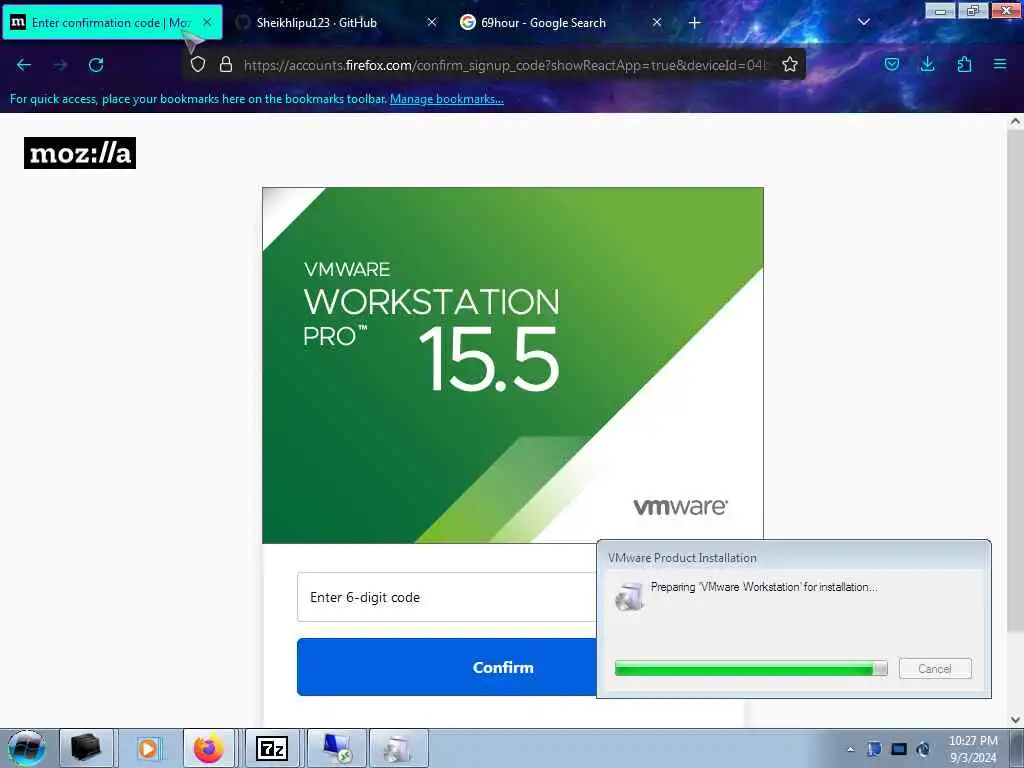Cancel the VMware Product Installation
Viewport: 1024px width, 768px height.
[x=935, y=668]
